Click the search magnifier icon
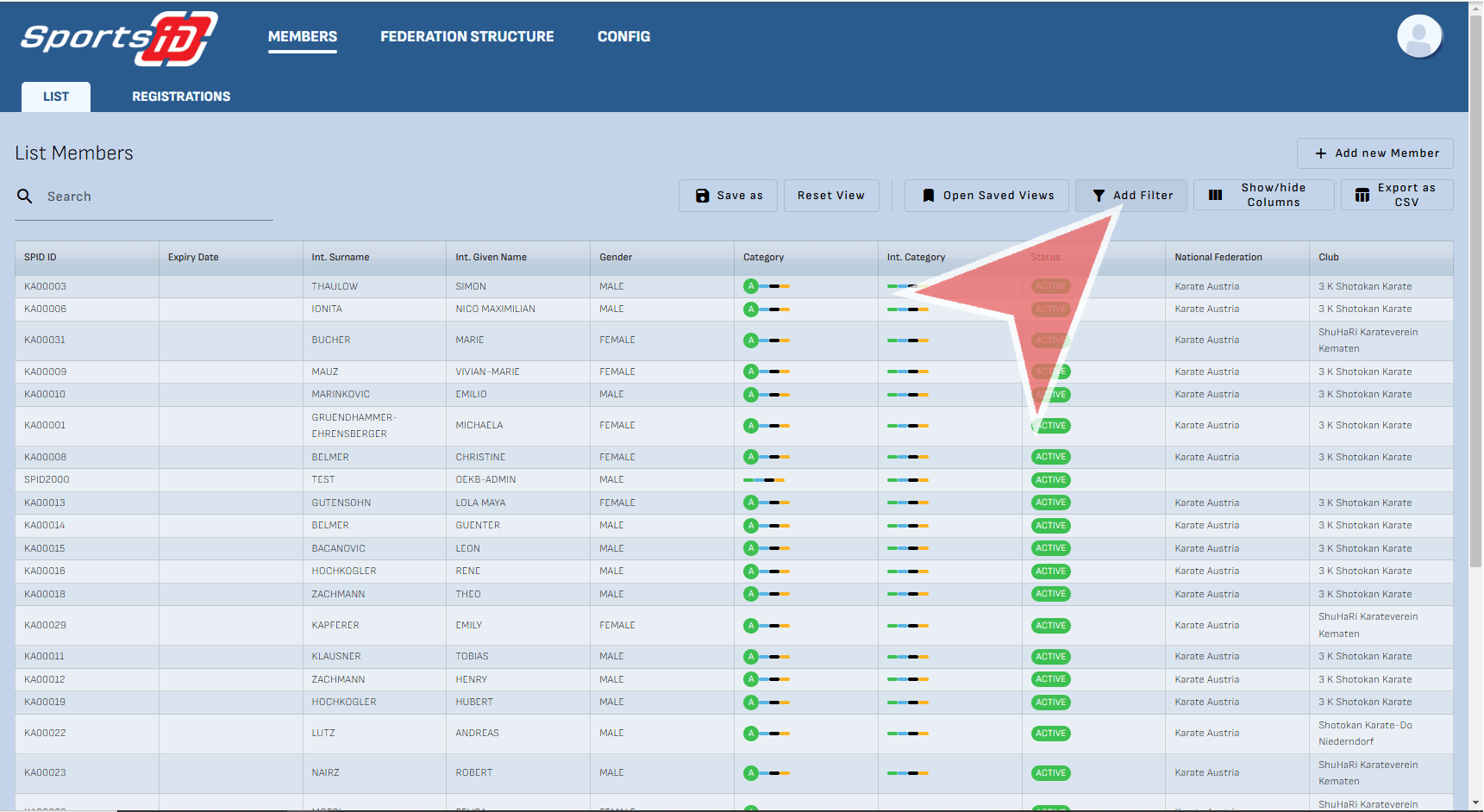The height and width of the screenshot is (812, 1484). tap(25, 197)
